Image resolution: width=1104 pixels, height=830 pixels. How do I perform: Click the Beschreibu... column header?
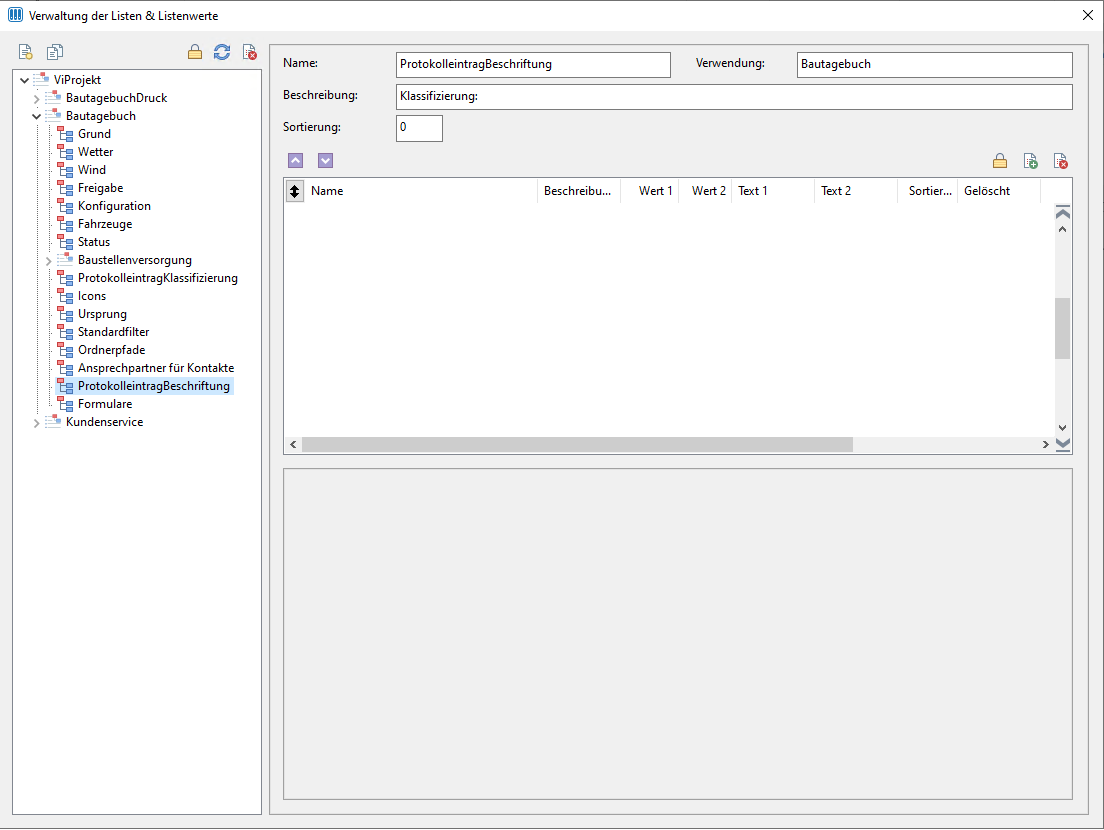(579, 191)
